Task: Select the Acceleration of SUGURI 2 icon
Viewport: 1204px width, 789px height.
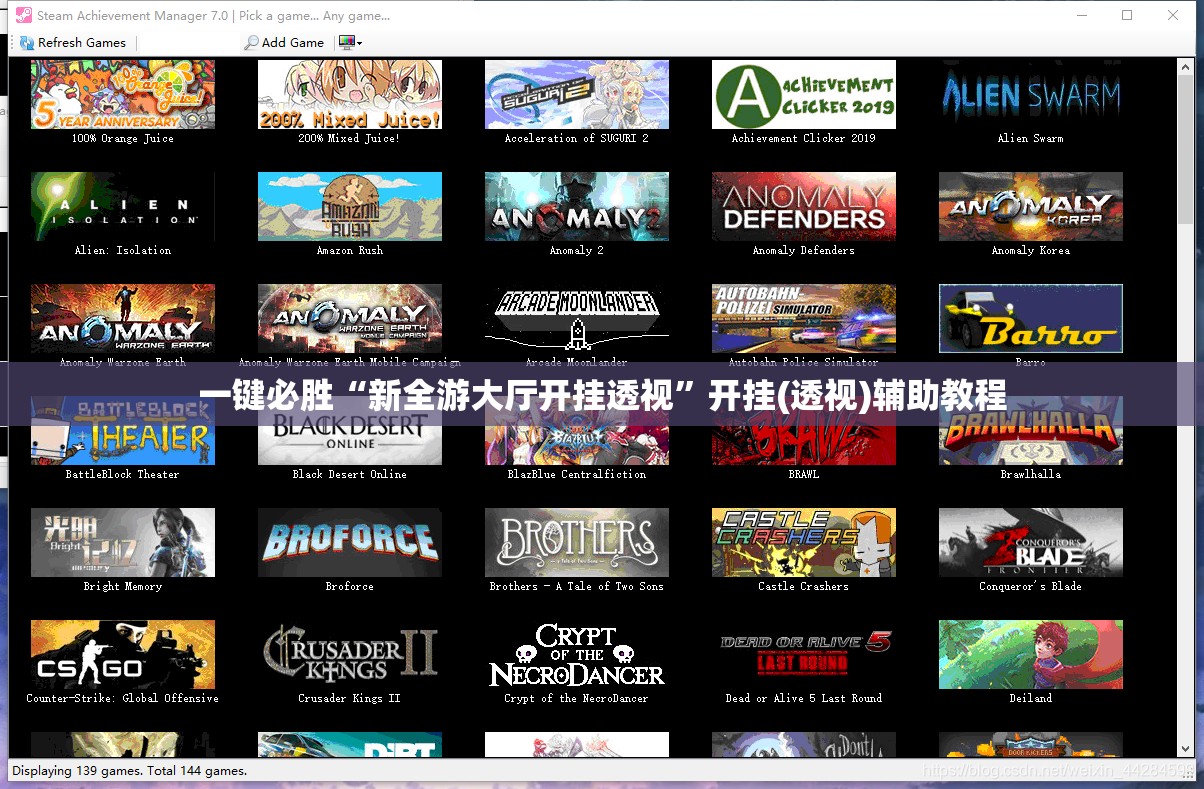Action: point(577,94)
